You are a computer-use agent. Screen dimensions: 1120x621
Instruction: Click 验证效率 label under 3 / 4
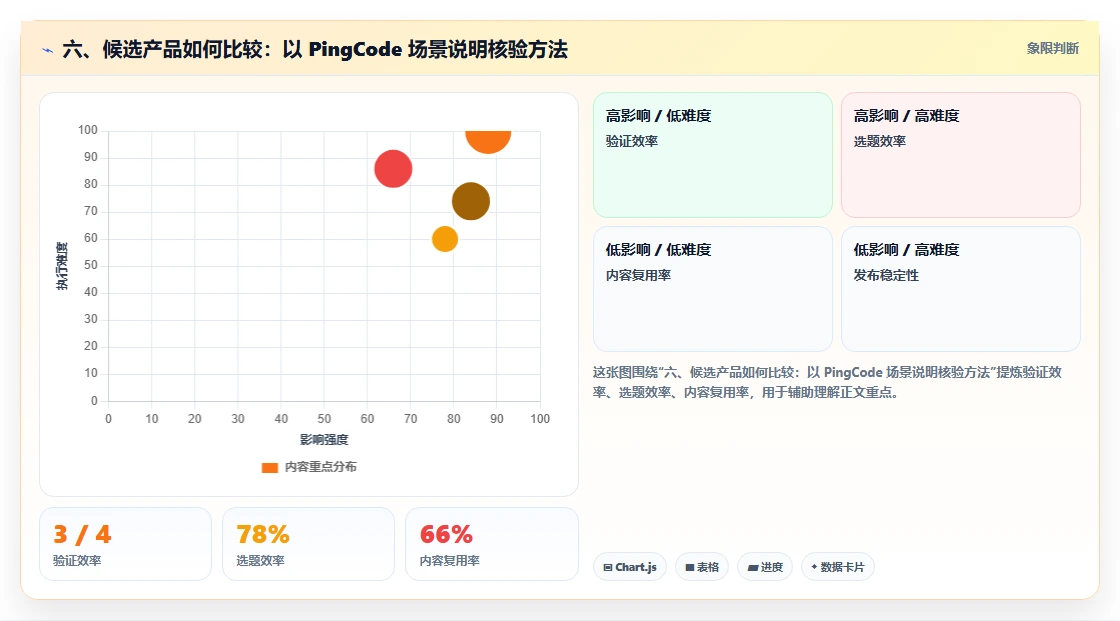[x=77, y=561]
